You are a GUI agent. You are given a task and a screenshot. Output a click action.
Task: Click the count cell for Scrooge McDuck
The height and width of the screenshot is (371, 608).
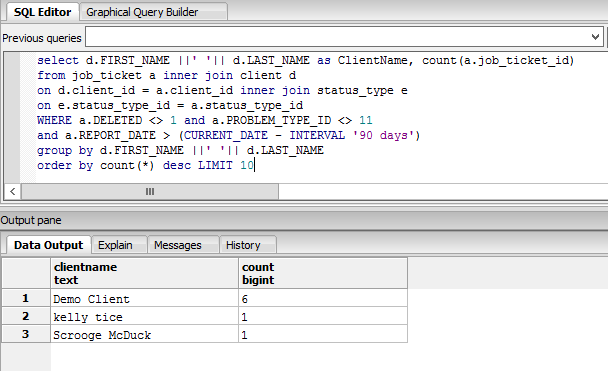pos(323,334)
